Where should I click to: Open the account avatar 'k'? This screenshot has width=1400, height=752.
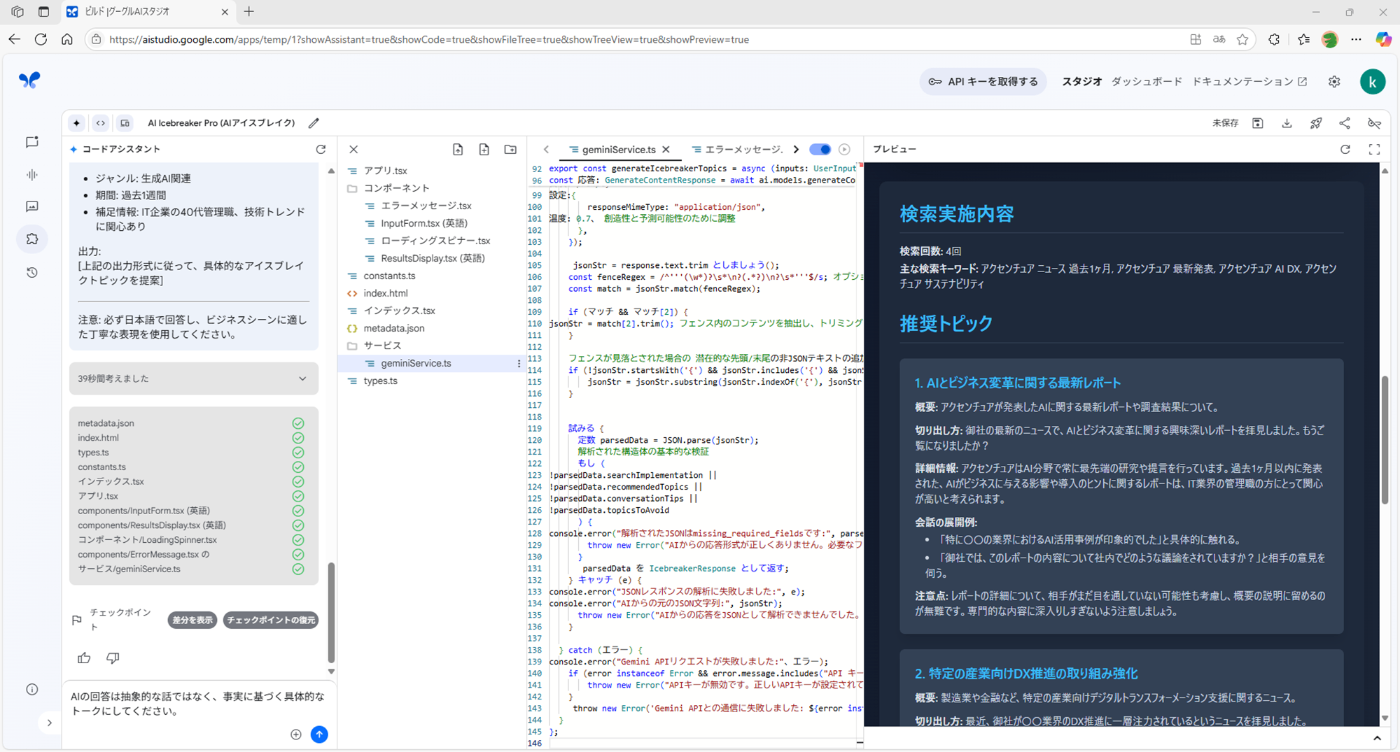(1373, 82)
